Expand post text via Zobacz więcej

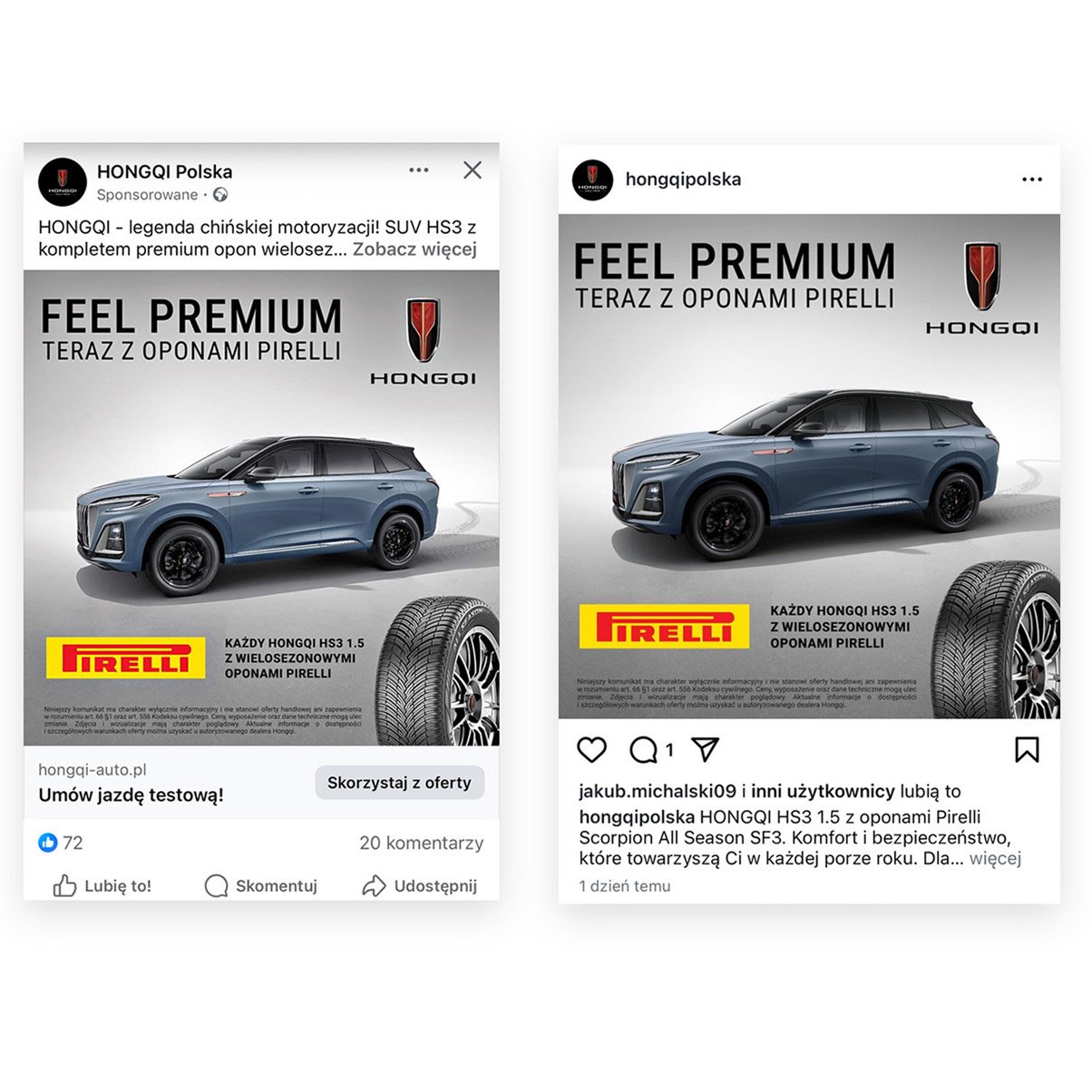click(x=414, y=249)
